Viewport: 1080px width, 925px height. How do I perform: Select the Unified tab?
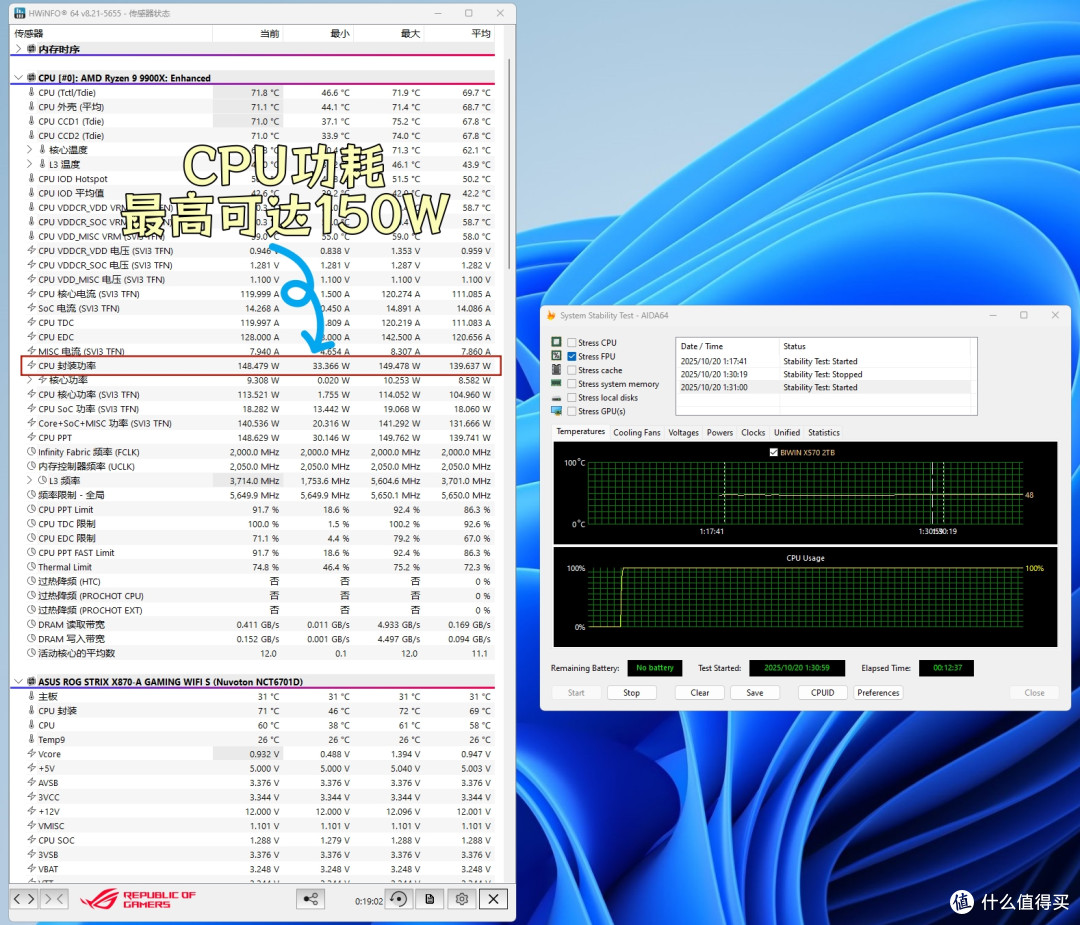tap(787, 433)
